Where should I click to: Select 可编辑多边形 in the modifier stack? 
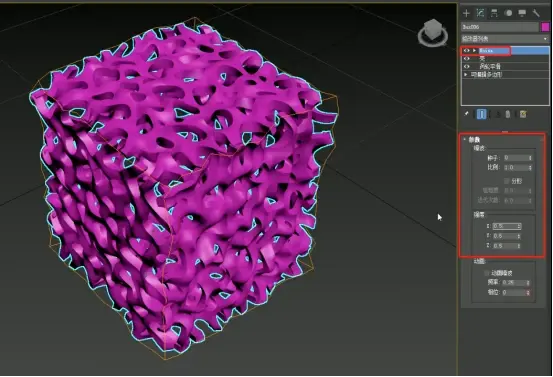(505, 74)
